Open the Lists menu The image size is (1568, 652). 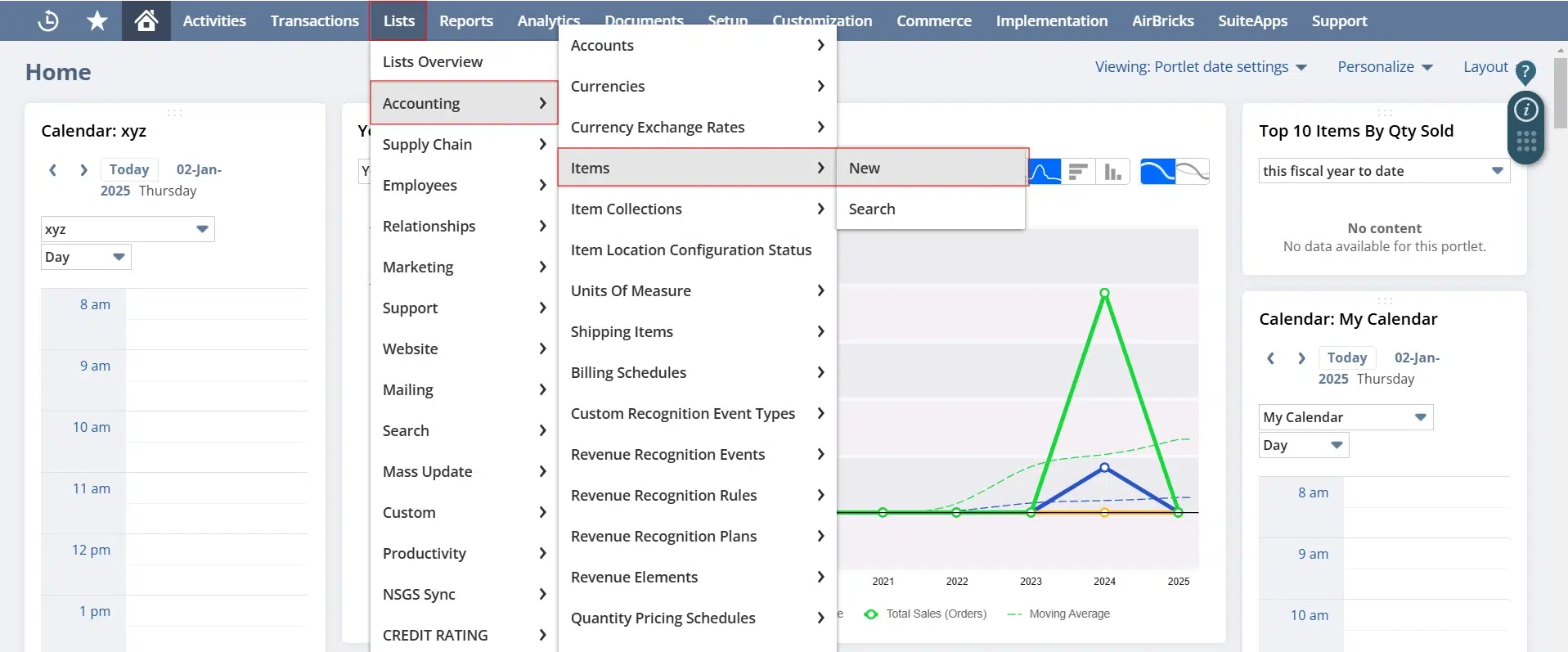399,20
